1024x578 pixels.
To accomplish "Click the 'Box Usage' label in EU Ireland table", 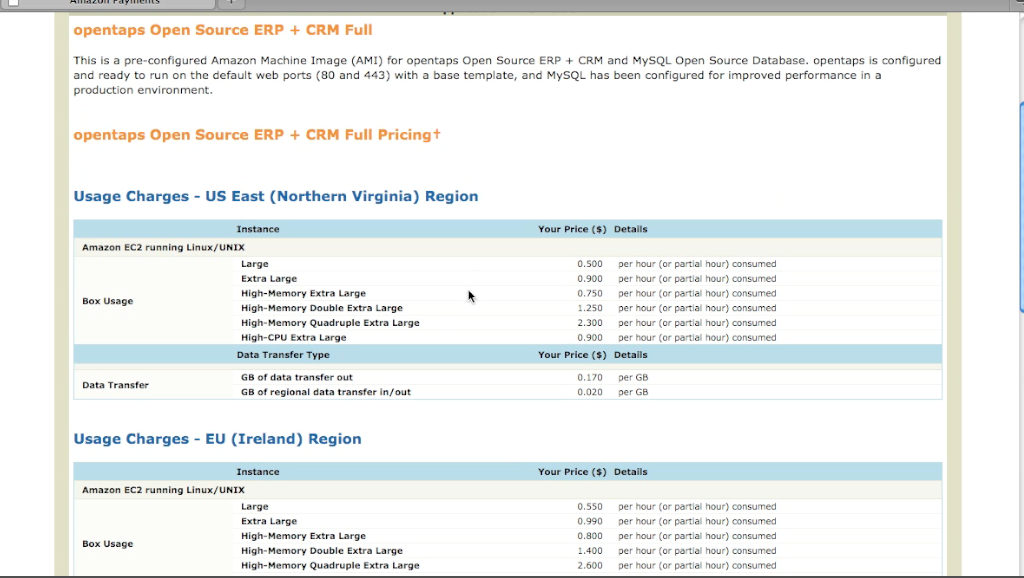I will coord(108,543).
